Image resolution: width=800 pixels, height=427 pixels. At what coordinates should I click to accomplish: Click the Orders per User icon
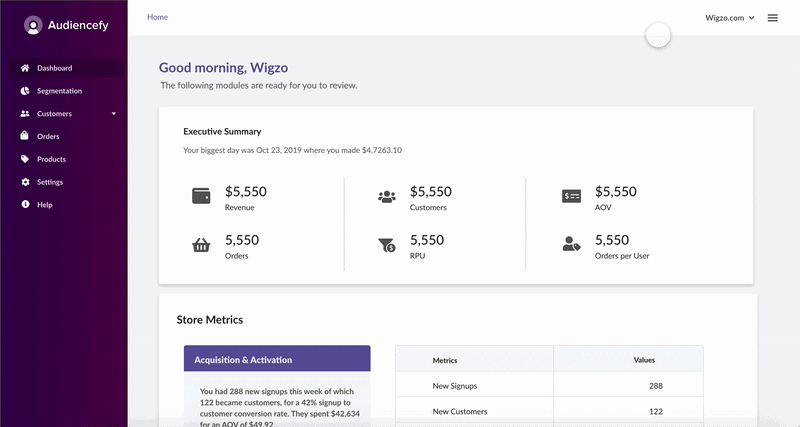(571, 244)
